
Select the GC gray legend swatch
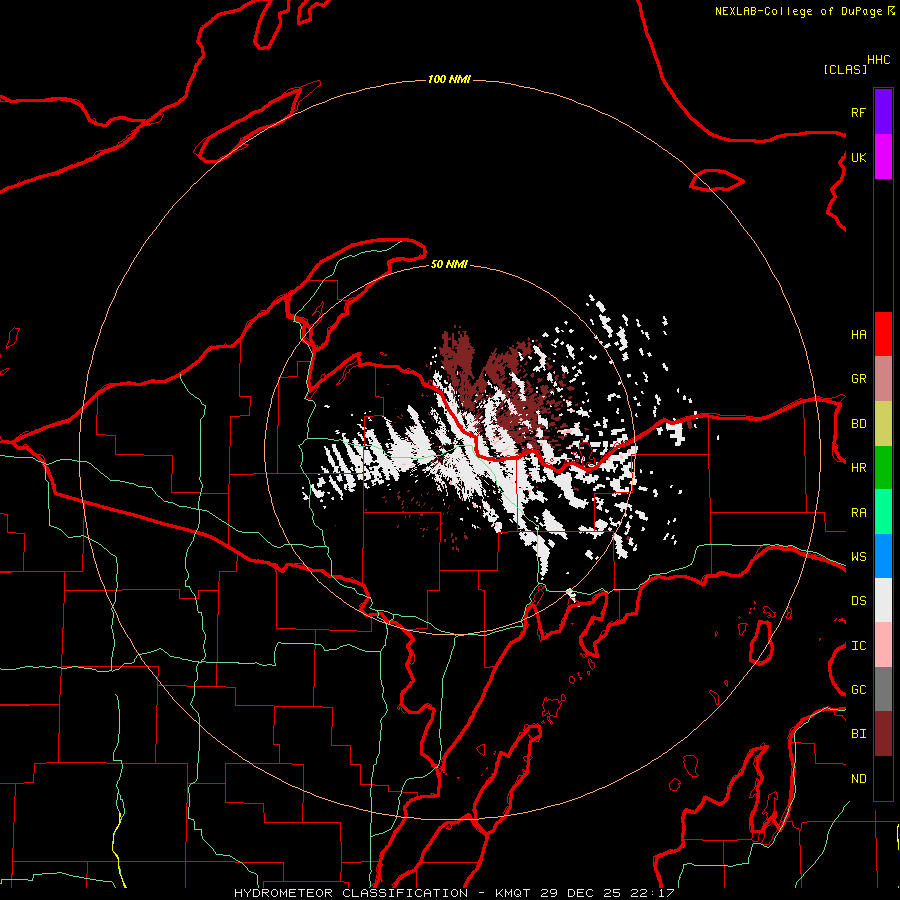pos(883,689)
